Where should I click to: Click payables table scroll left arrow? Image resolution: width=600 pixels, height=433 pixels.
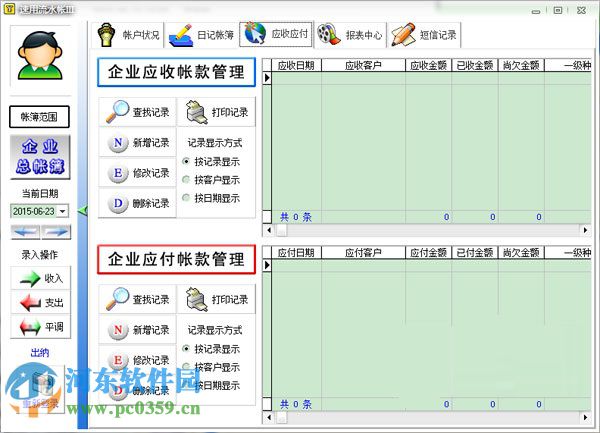point(269,417)
